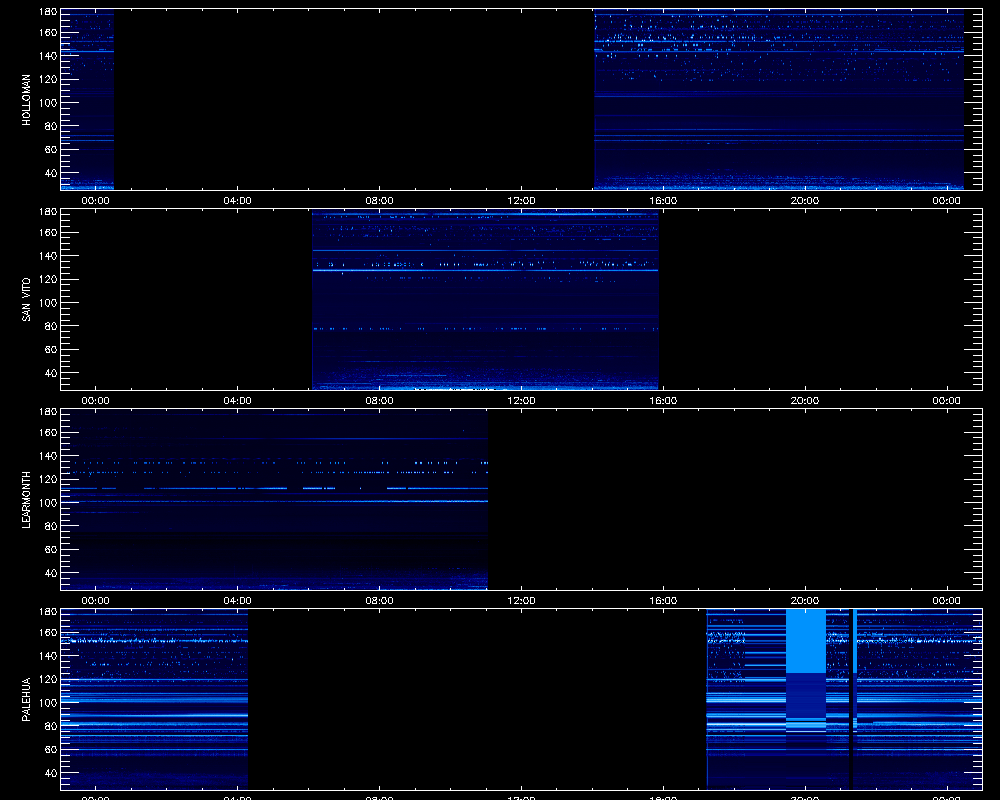
Task: Select the 80 frequency tick on San Vito axis
Action: coord(51,326)
